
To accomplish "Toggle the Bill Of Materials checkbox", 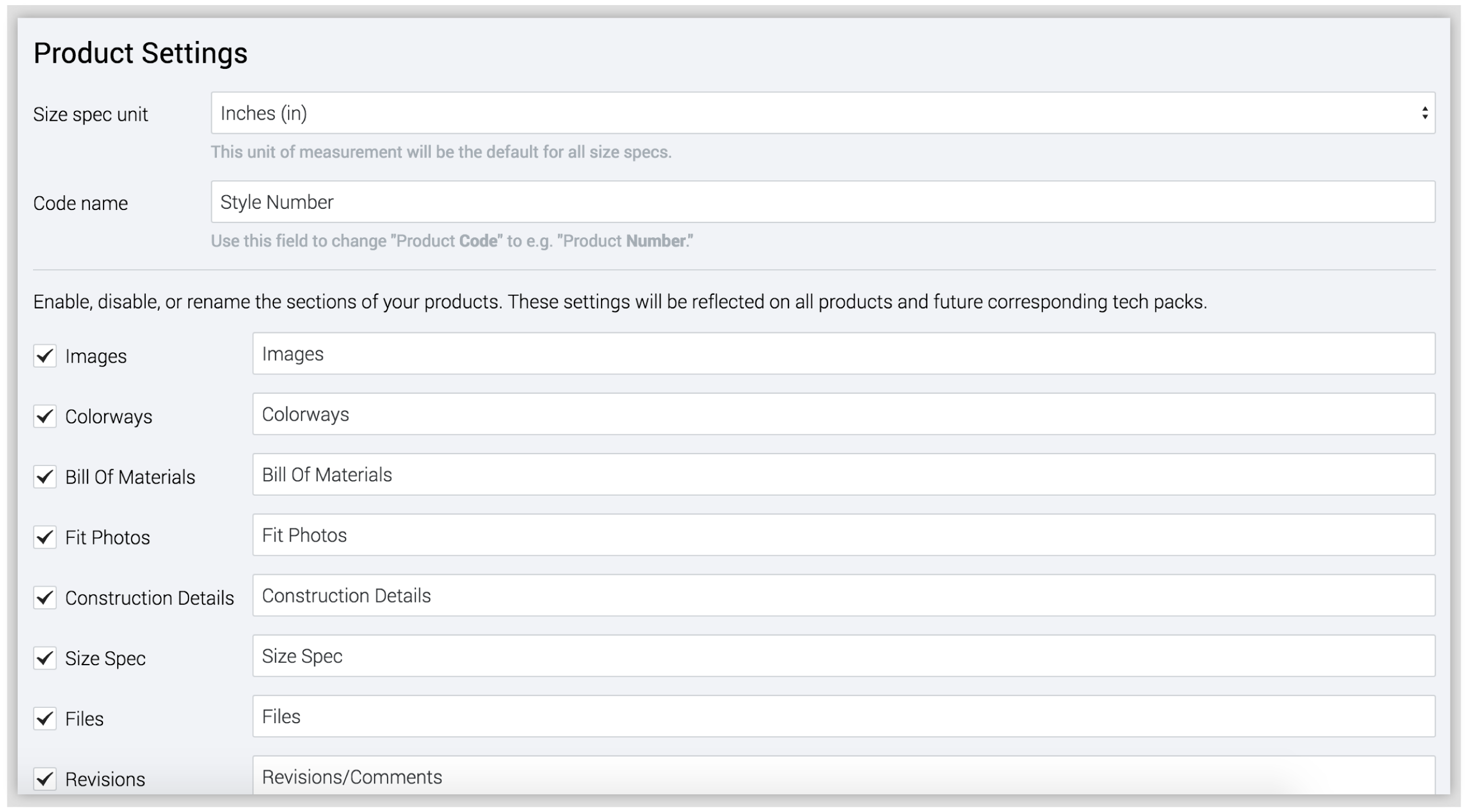I will click(x=45, y=477).
